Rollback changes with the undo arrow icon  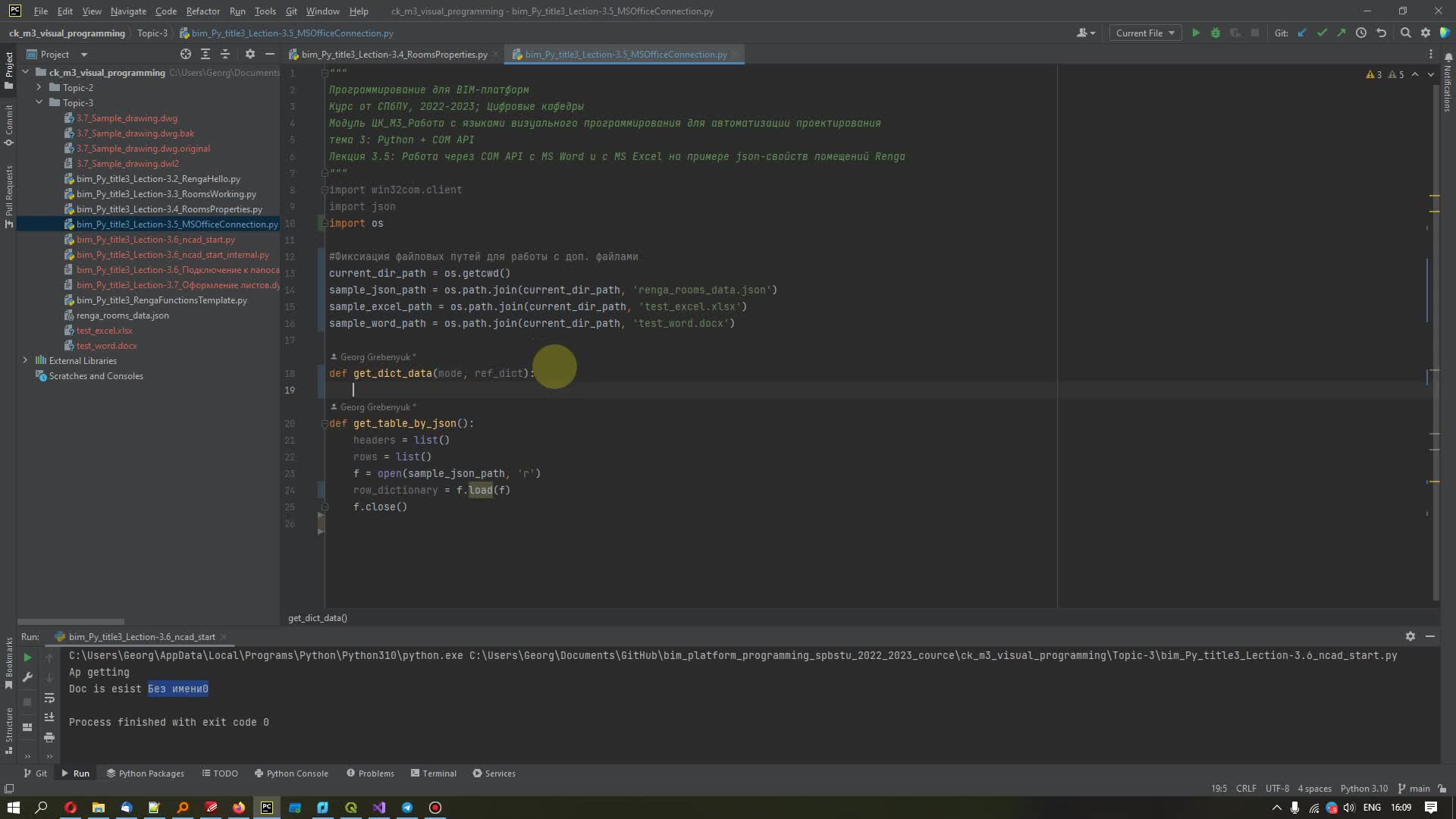1381,33
